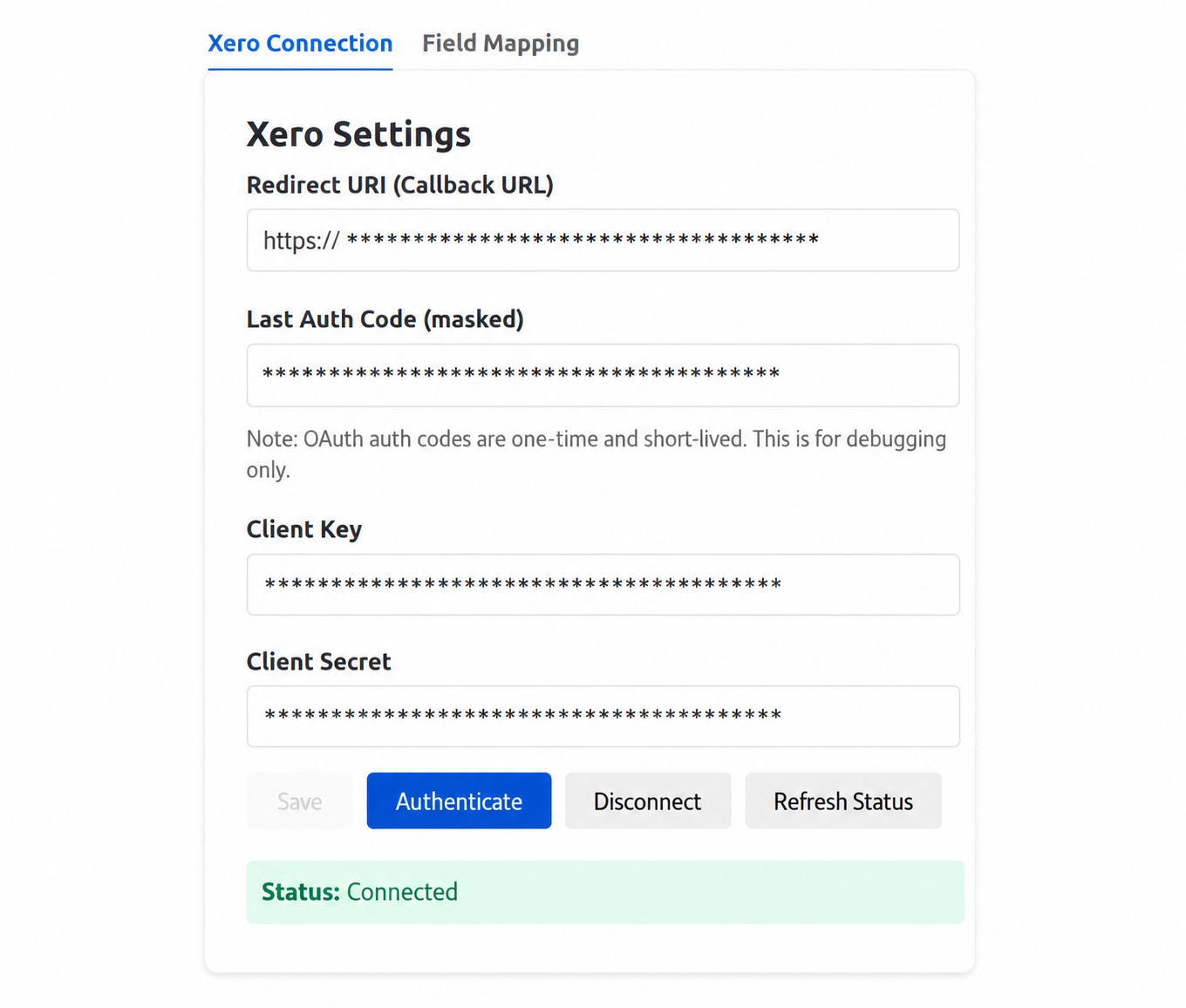The image size is (1186, 1008).
Task: Disconnect the Xero integration
Action: (648, 800)
